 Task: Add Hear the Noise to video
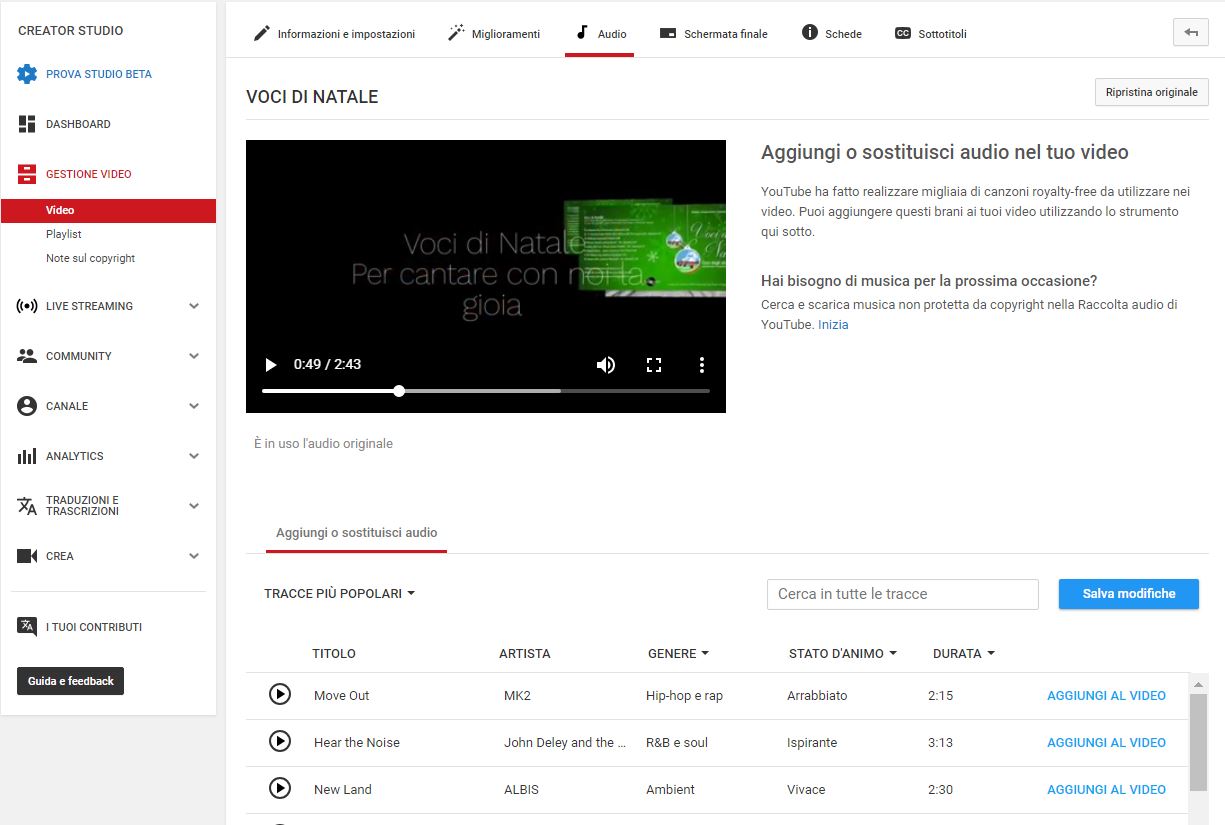[x=1106, y=742]
